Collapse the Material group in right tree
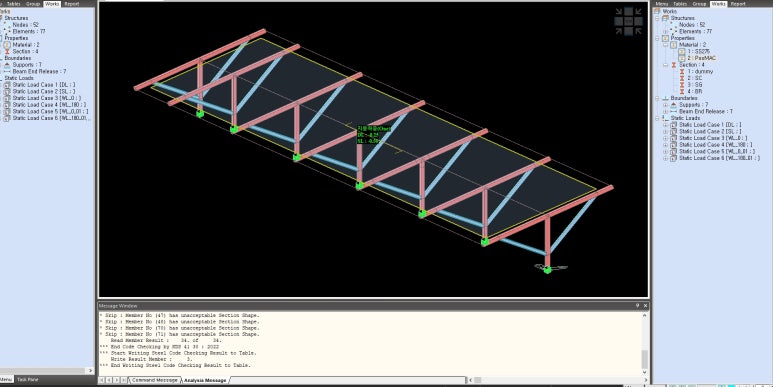This screenshot has height=387, width=773. [667, 45]
